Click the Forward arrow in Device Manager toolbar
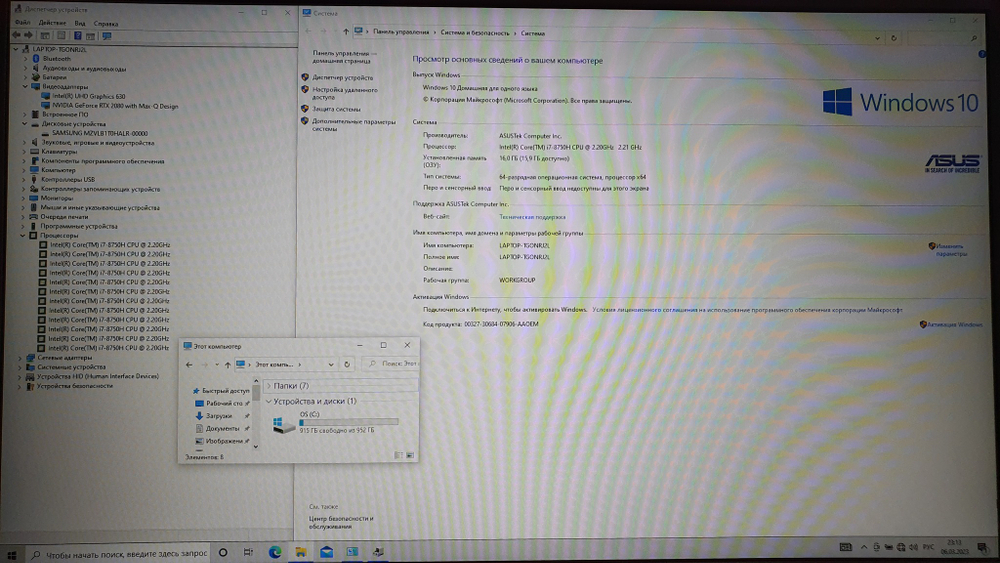 (x=29, y=36)
